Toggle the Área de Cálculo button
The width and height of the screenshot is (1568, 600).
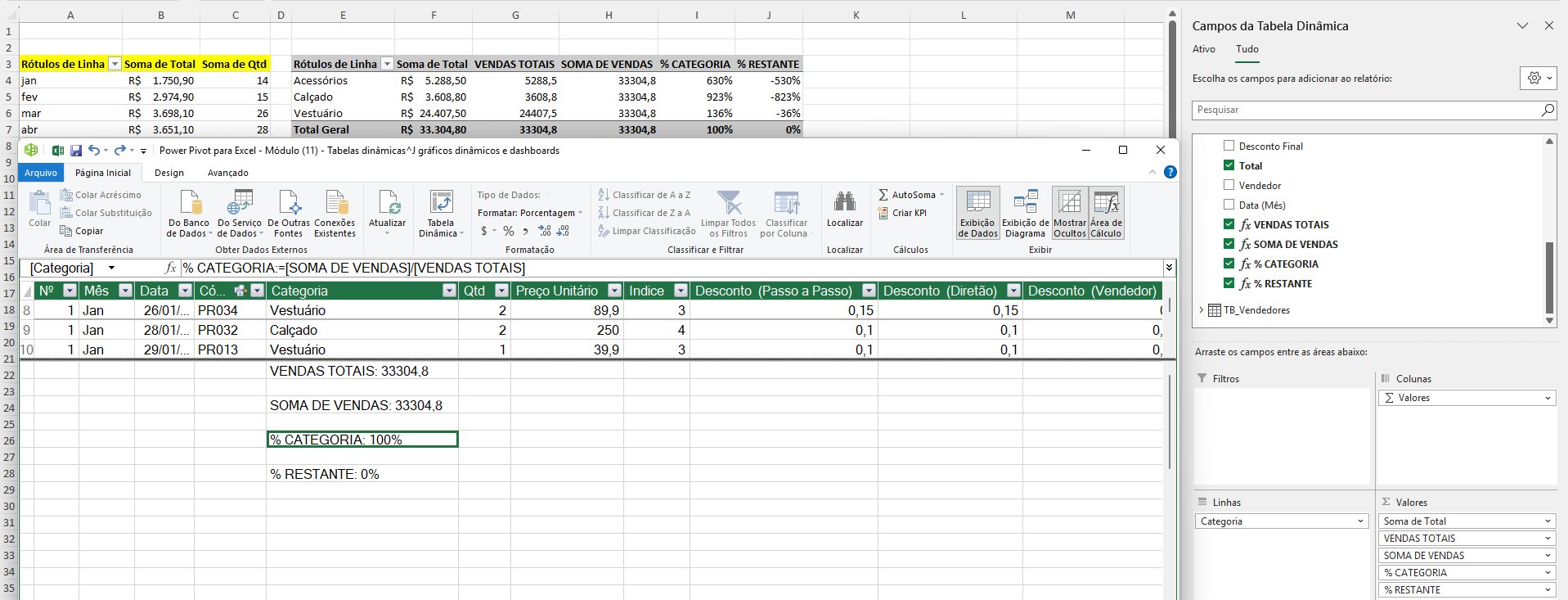pos(1106,203)
